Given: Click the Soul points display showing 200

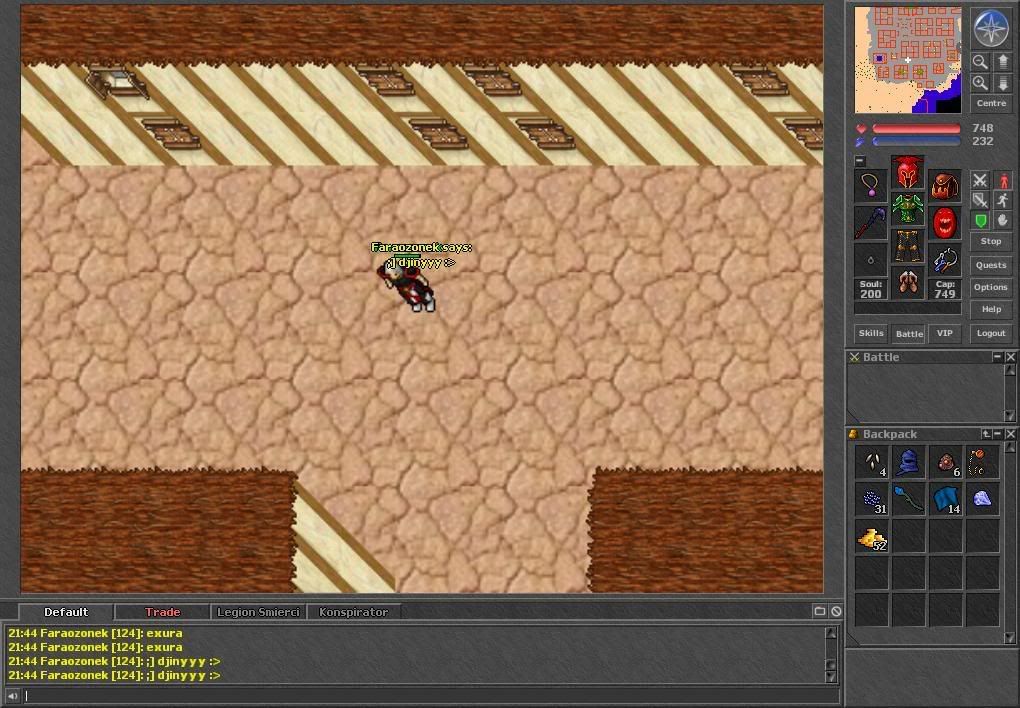Looking at the screenshot, I should 870,289.
